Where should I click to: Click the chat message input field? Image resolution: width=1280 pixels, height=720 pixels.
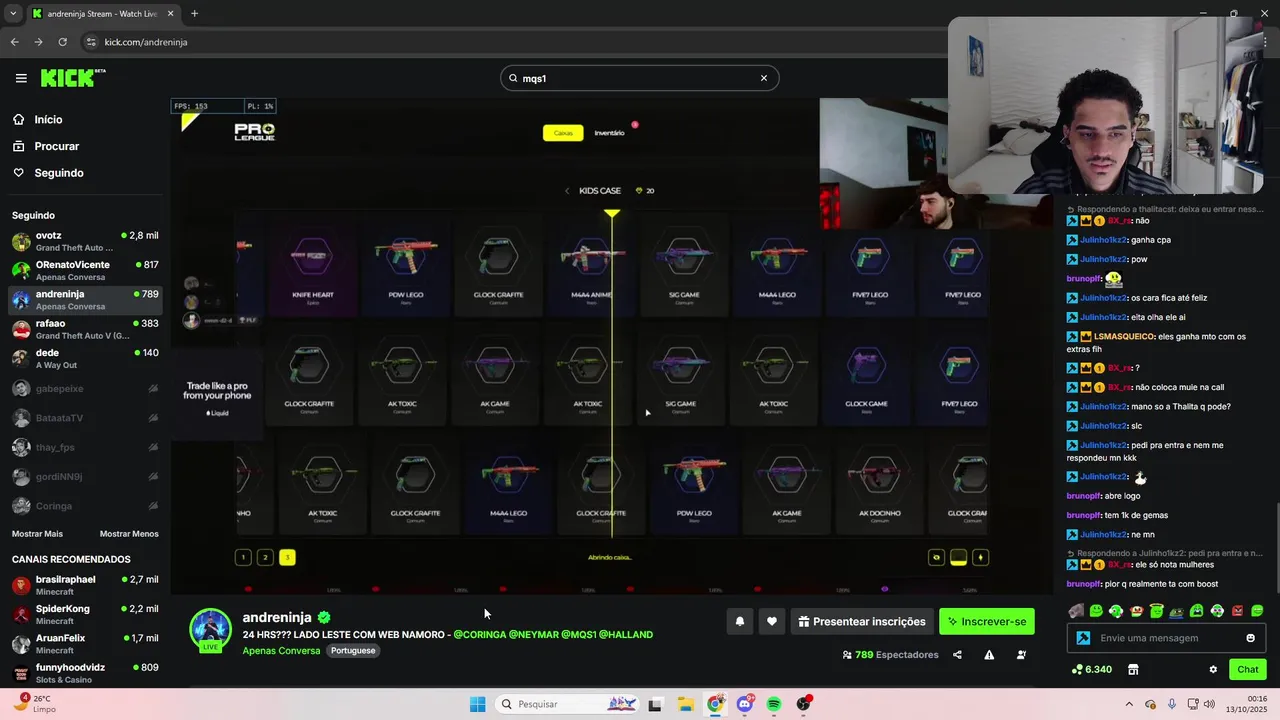point(1168,638)
